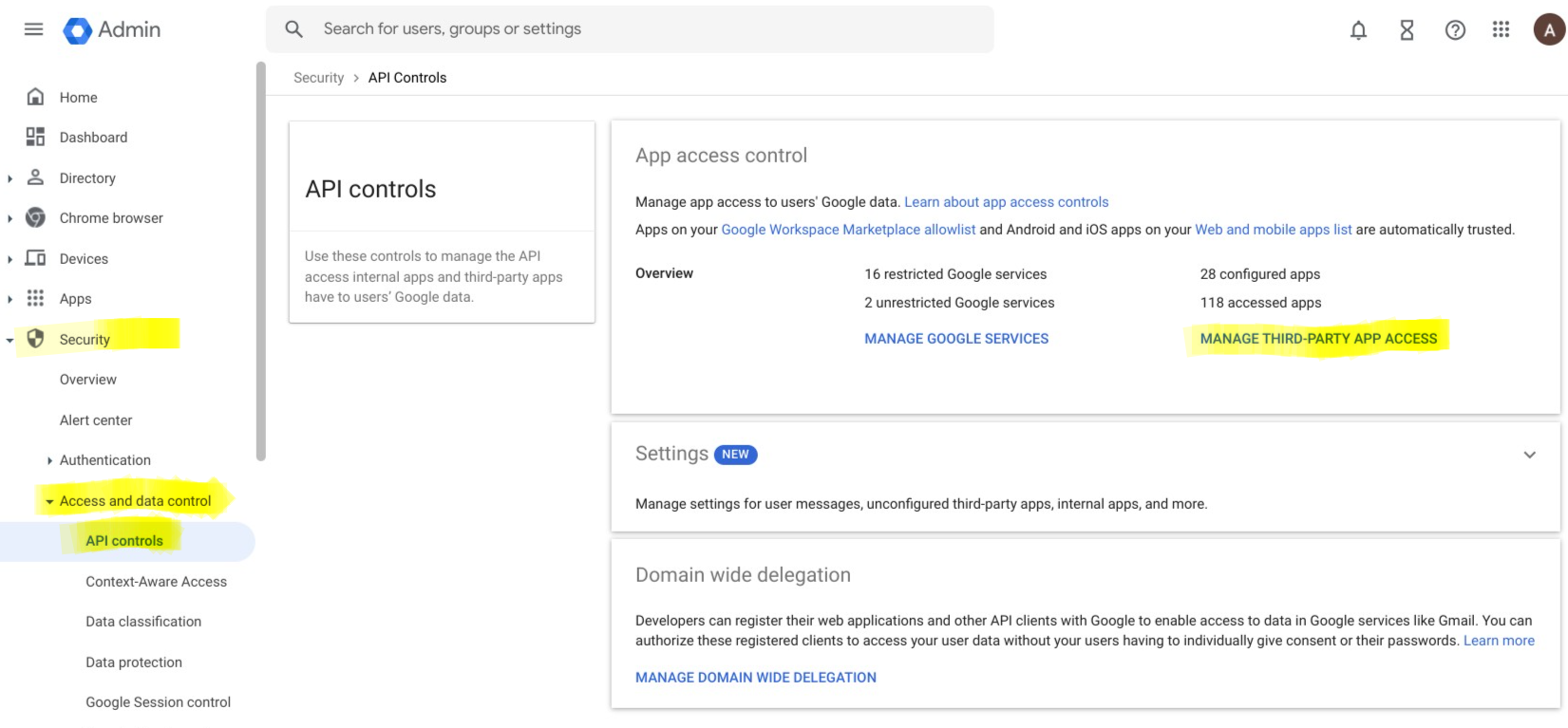Click the Chrome browser icon

35,217
